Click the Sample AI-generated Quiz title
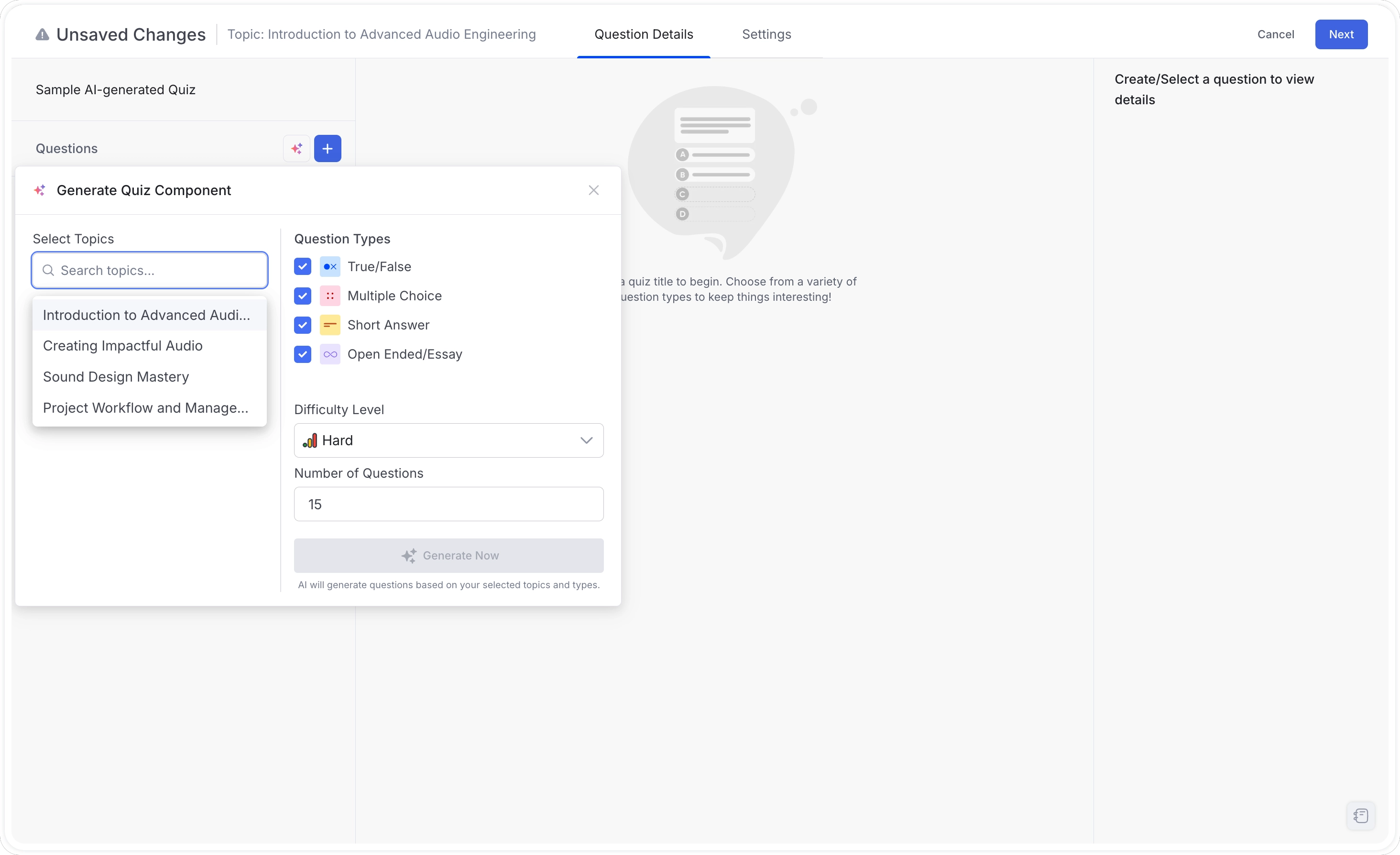The image size is (1400, 855). coord(115,90)
